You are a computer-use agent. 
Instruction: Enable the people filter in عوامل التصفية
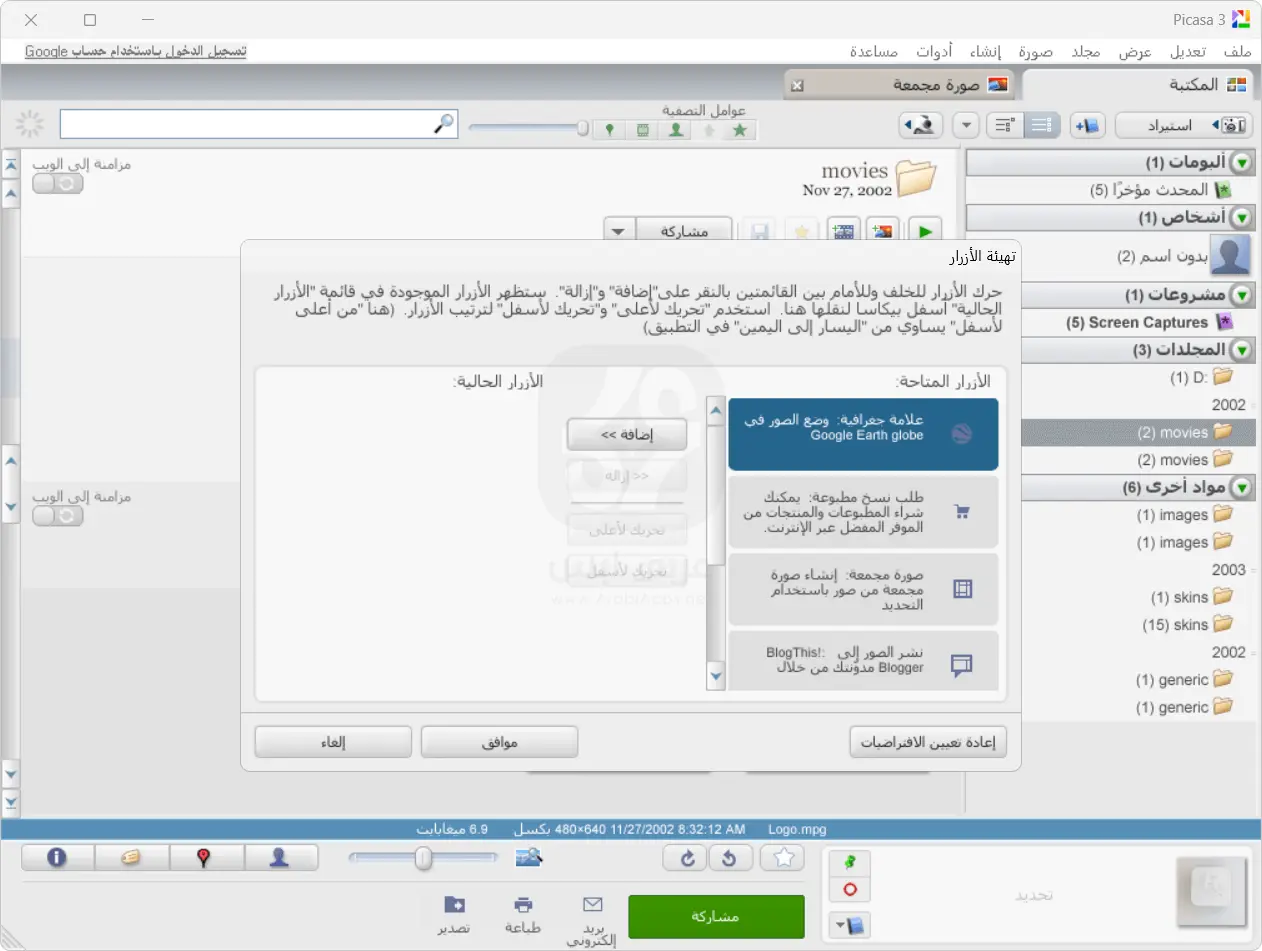[675, 130]
